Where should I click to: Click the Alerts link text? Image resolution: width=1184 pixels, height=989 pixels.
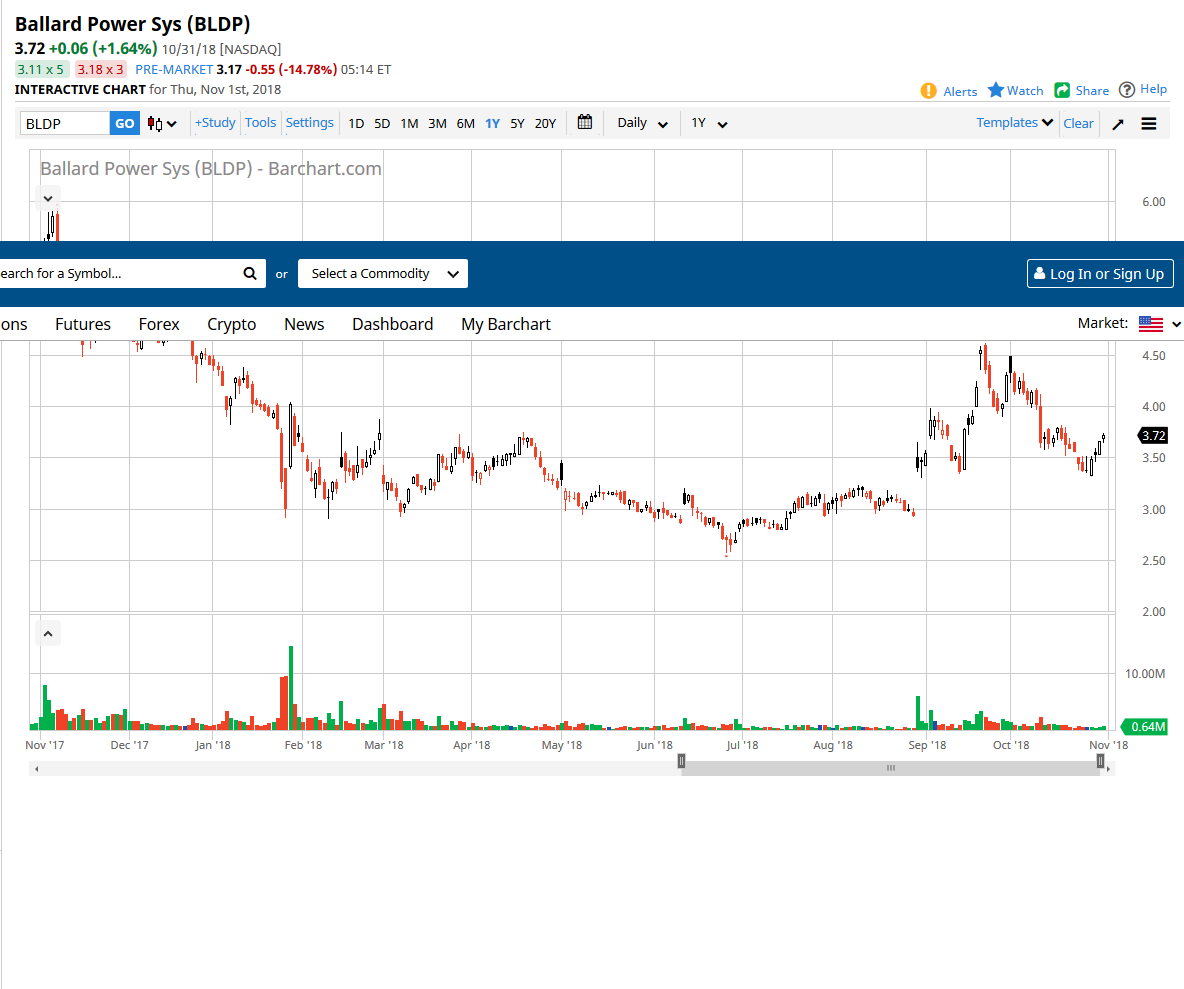coord(960,91)
